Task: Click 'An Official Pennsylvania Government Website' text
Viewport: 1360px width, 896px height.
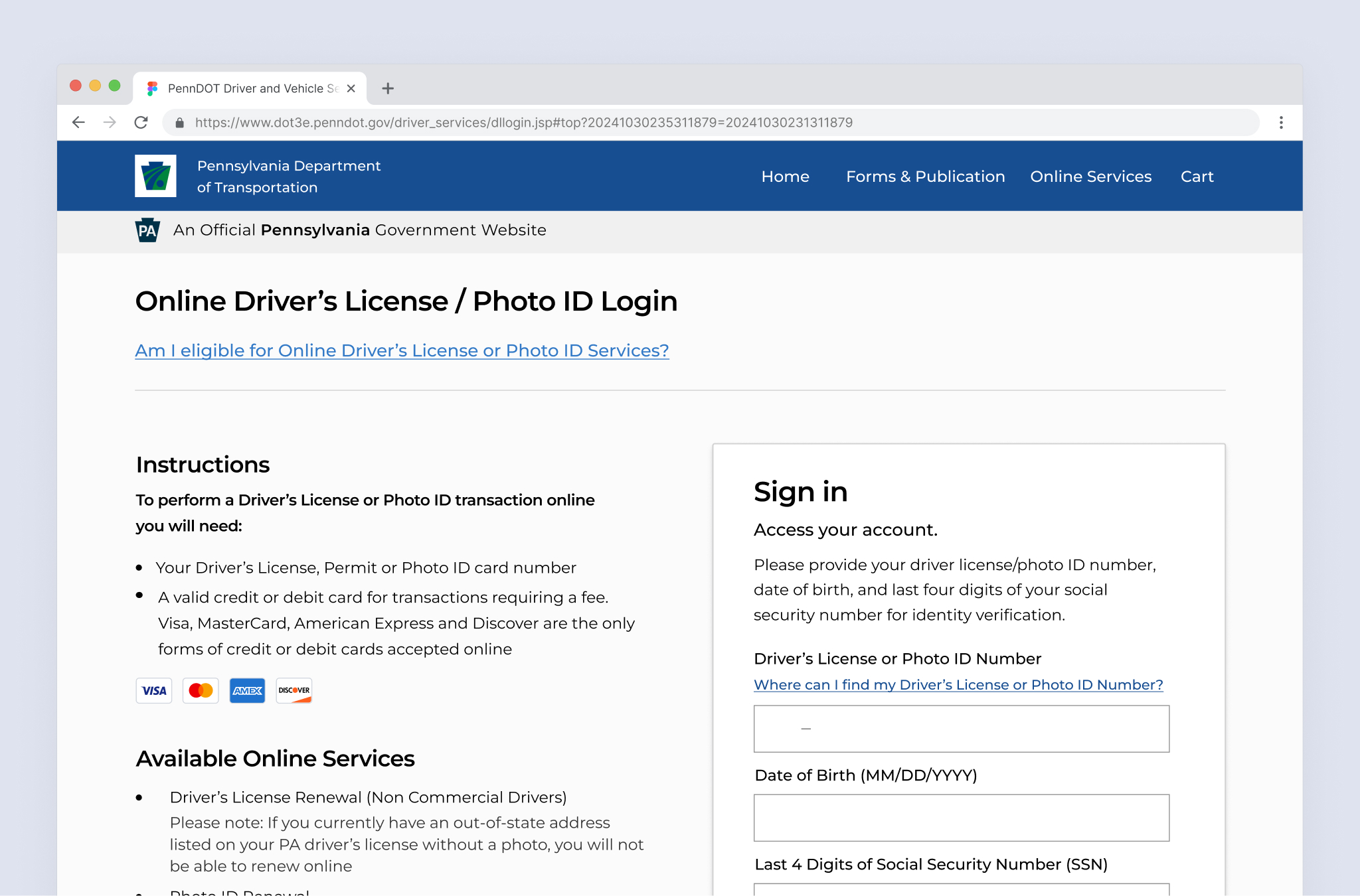Action: [359, 230]
